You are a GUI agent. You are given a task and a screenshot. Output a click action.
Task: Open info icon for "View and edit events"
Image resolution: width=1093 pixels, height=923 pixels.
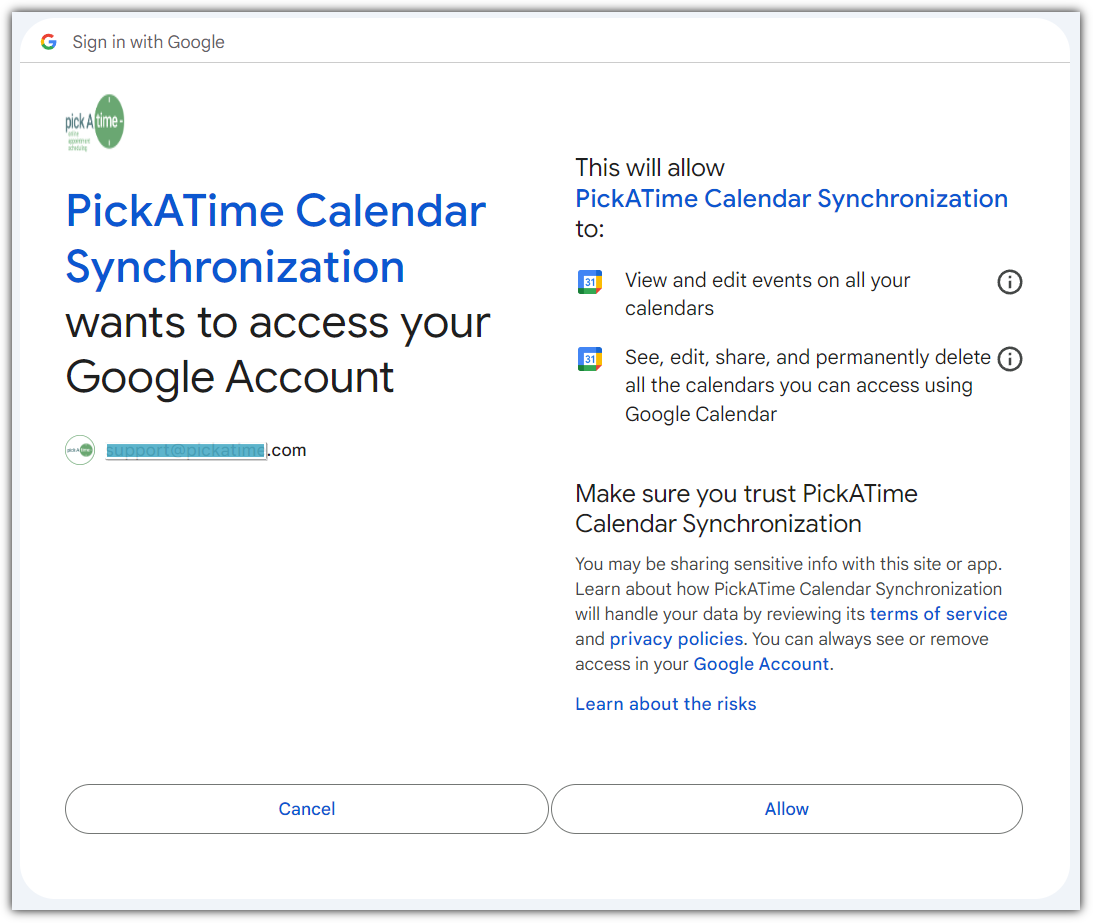click(1010, 282)
